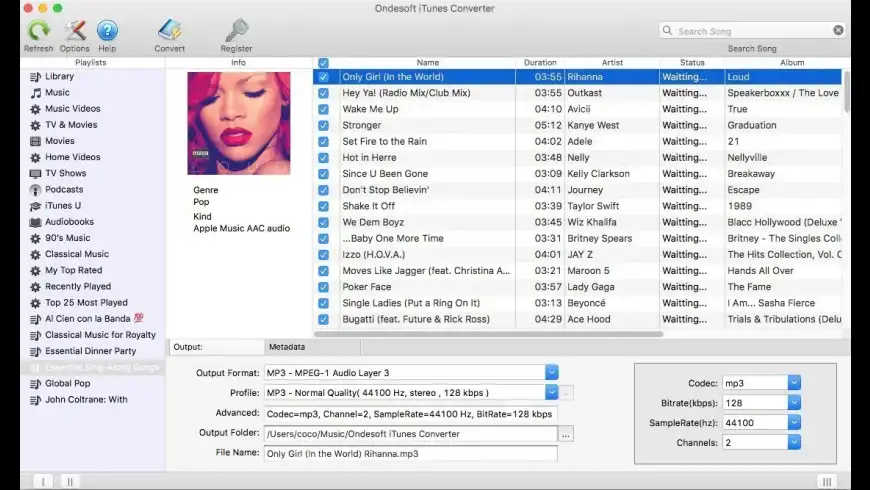This screenshot has height=490, width=870.
Task: Open the Output Format dropdown
Action: click(552, 372)
